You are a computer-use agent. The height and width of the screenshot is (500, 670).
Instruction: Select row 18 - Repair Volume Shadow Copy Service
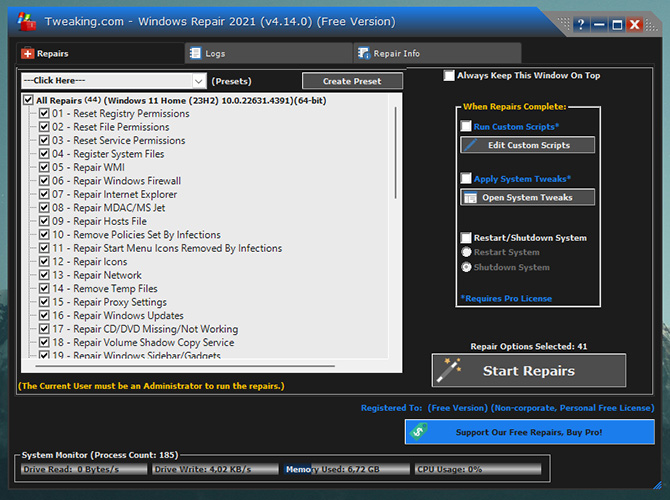click(x=143, y=342)
